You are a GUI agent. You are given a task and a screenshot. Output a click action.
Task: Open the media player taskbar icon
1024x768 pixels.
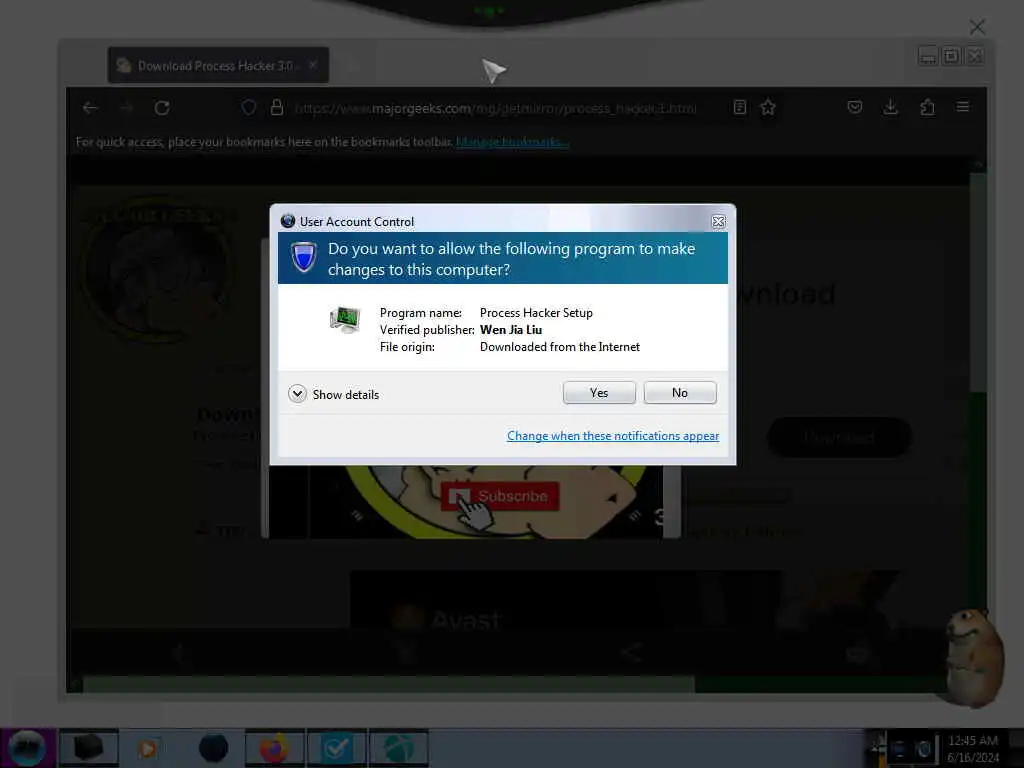click(x=148, y=748)
